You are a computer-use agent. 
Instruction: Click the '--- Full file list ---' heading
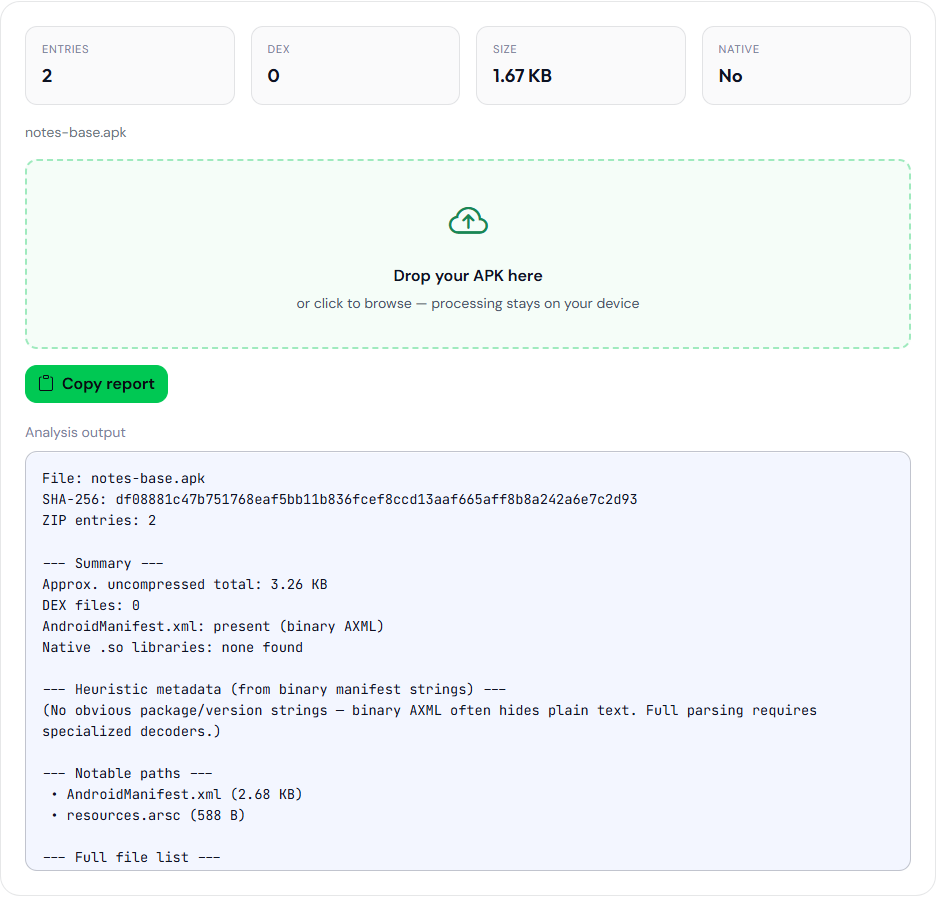131,858
